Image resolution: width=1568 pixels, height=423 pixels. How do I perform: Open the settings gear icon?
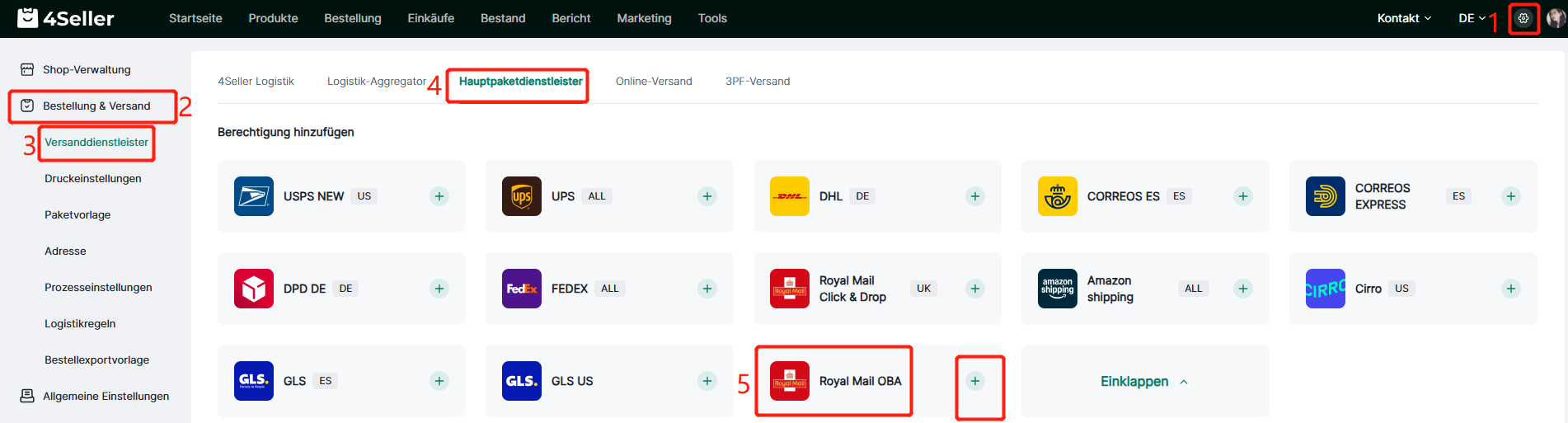point(1523,18)
